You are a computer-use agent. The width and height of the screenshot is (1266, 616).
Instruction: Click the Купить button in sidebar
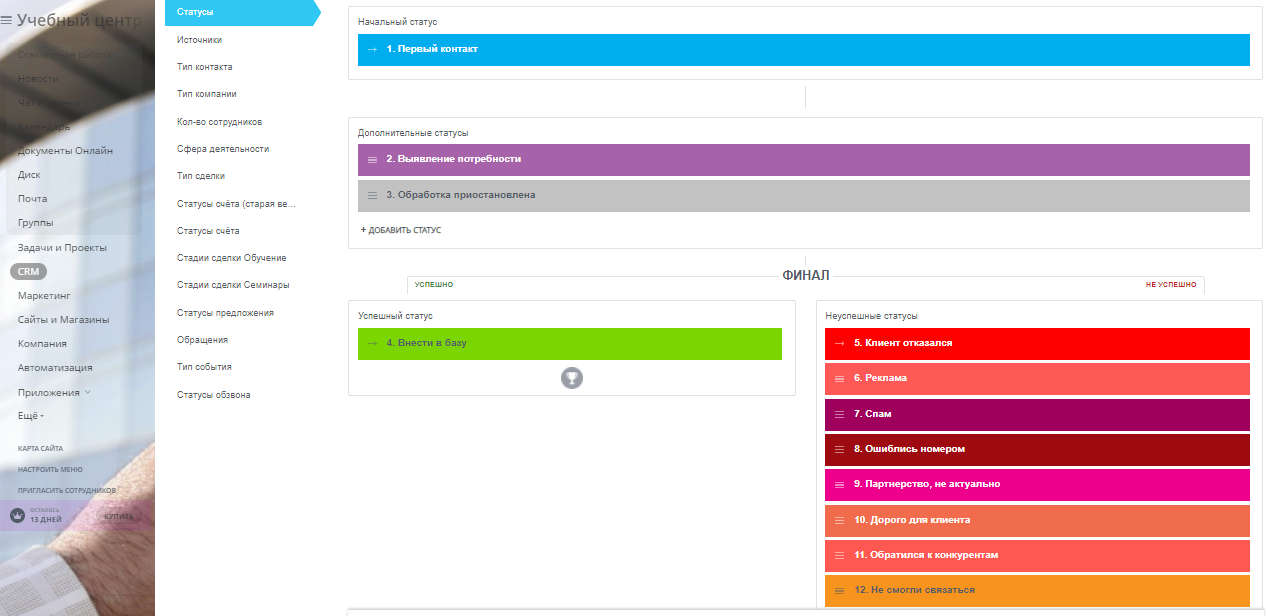pyautogui.click(x=119, y=516)
